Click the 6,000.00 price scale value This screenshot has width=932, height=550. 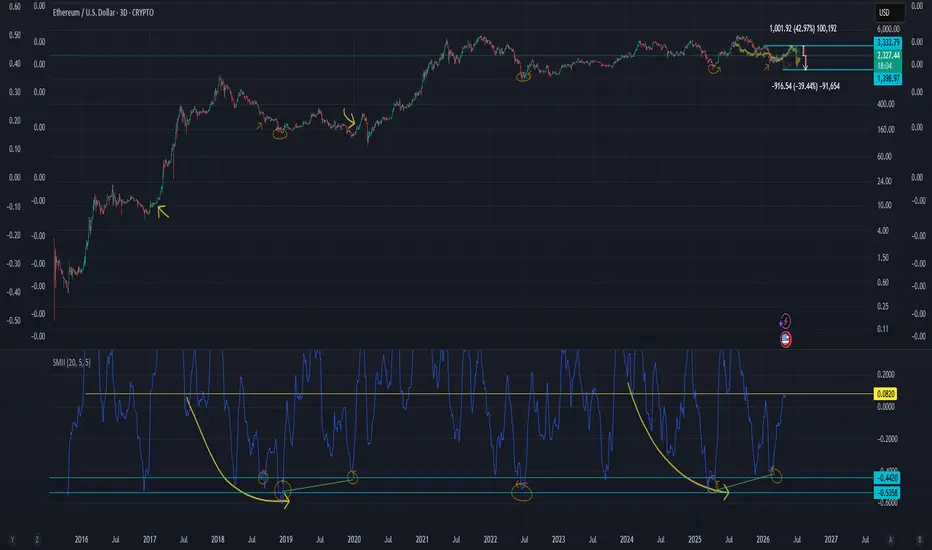[888, 29]
